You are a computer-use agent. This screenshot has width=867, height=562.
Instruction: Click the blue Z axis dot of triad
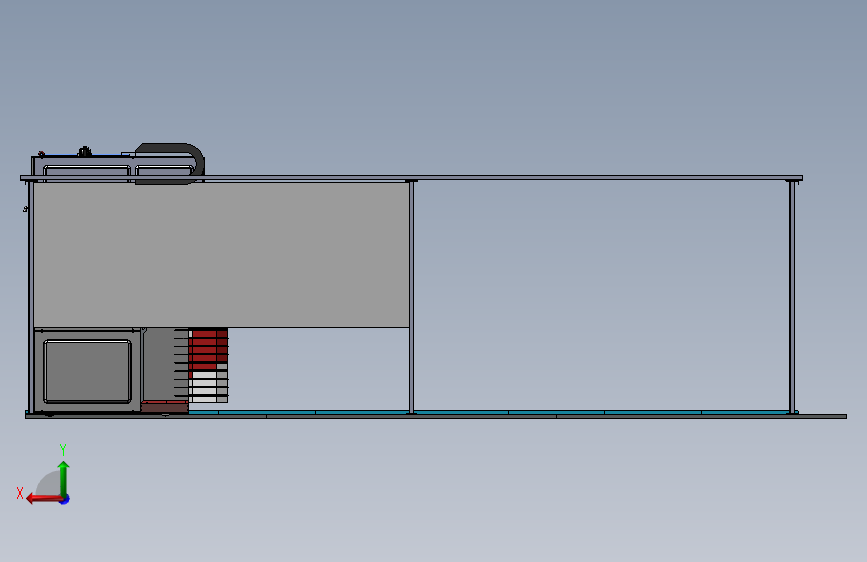(65, 499)
